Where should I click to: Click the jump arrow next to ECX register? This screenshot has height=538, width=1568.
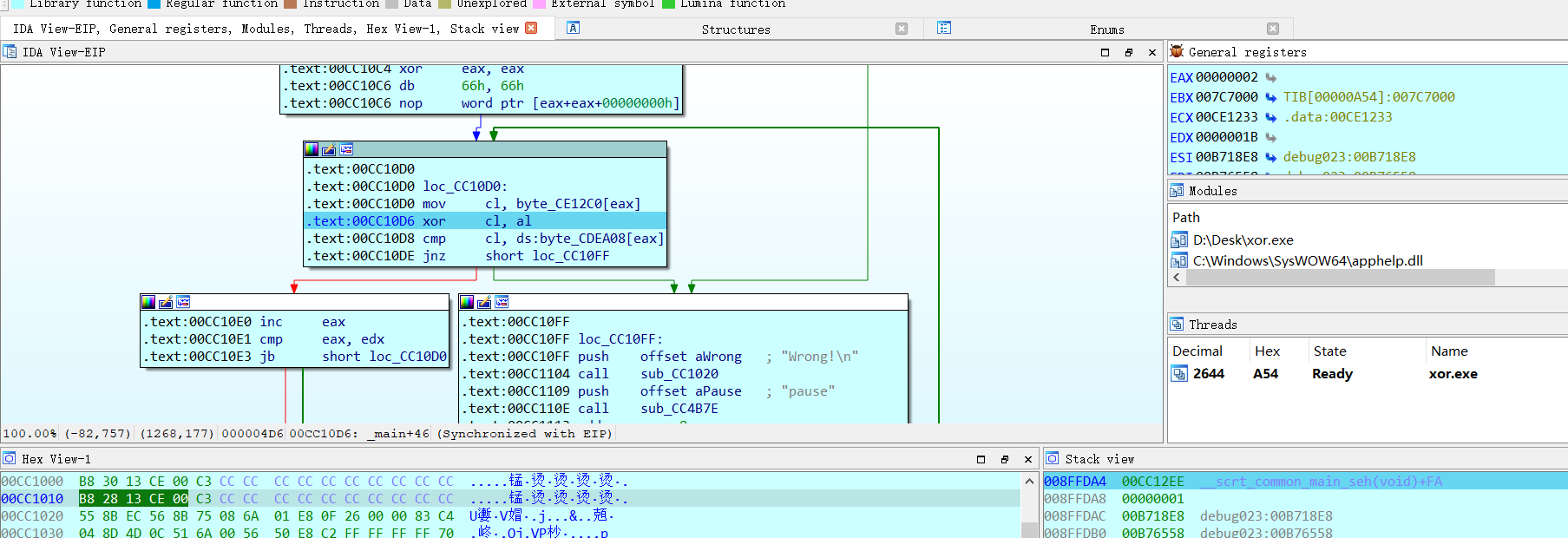pyautogui.click(x=1270, y=117)
